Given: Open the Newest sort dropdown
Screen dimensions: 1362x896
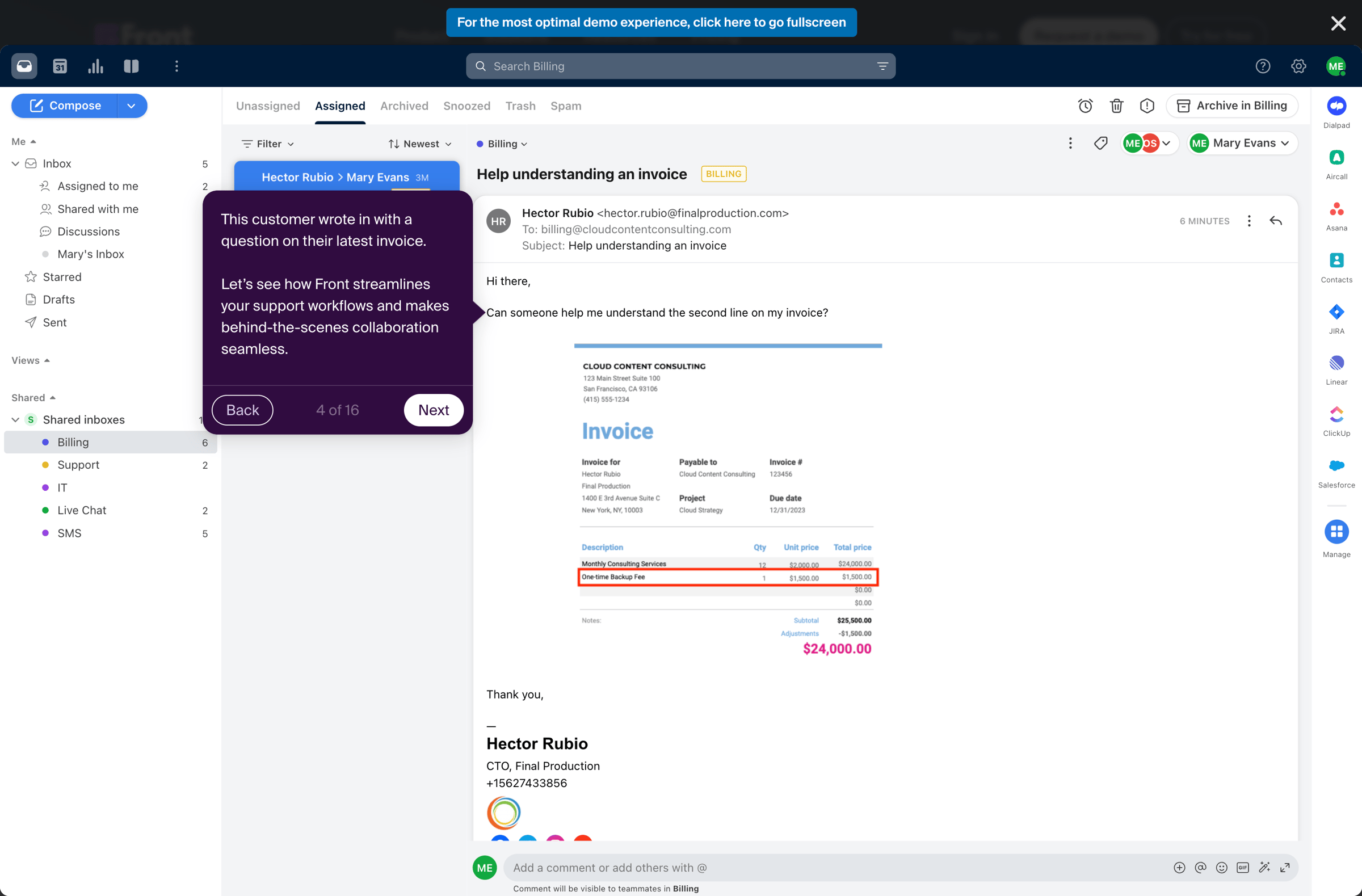Looking at the screenshot, I should click(419, 144).
